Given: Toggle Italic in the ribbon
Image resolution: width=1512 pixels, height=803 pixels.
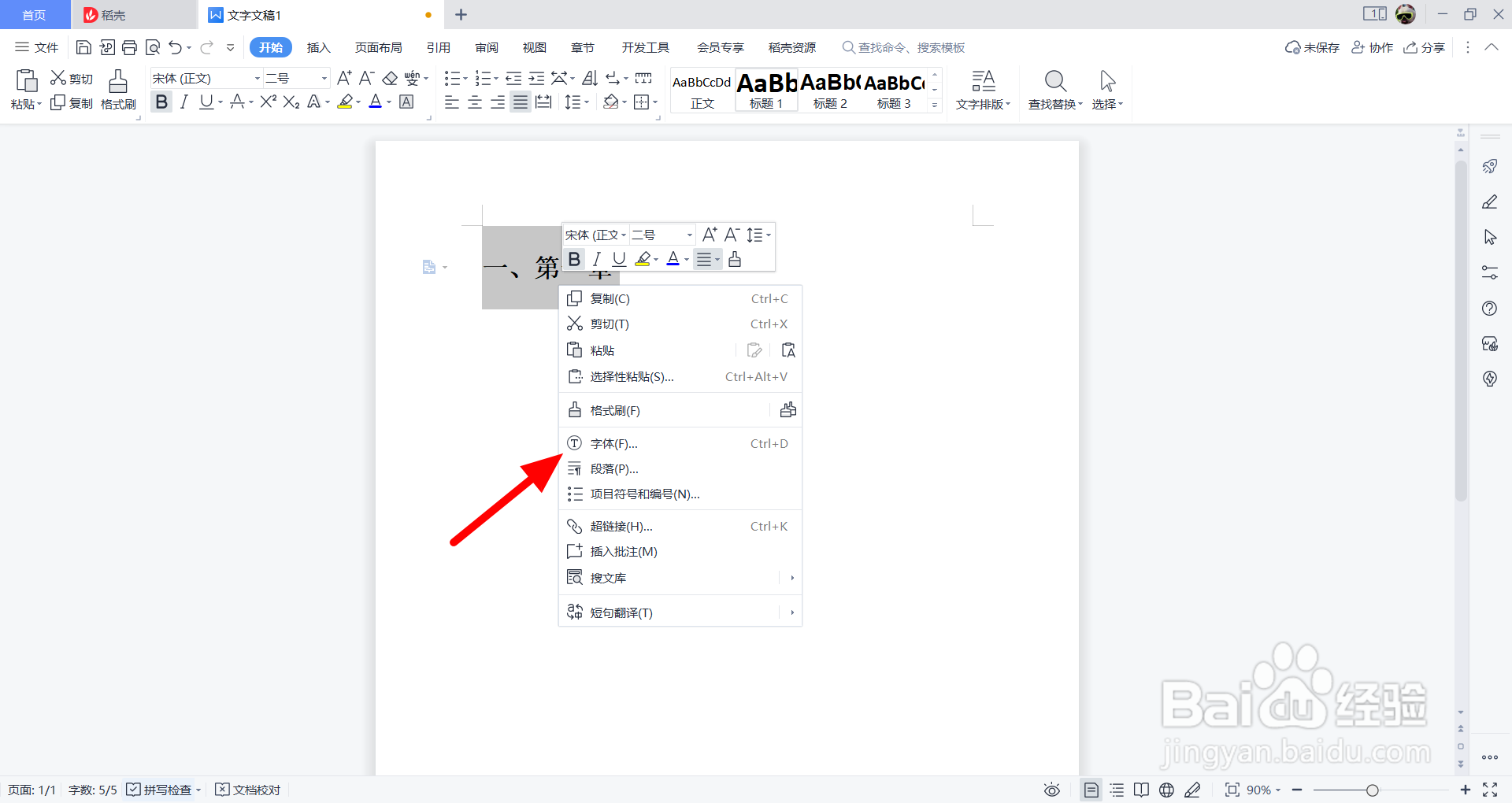Looking at the screenshot, I should tap(184, 102).
